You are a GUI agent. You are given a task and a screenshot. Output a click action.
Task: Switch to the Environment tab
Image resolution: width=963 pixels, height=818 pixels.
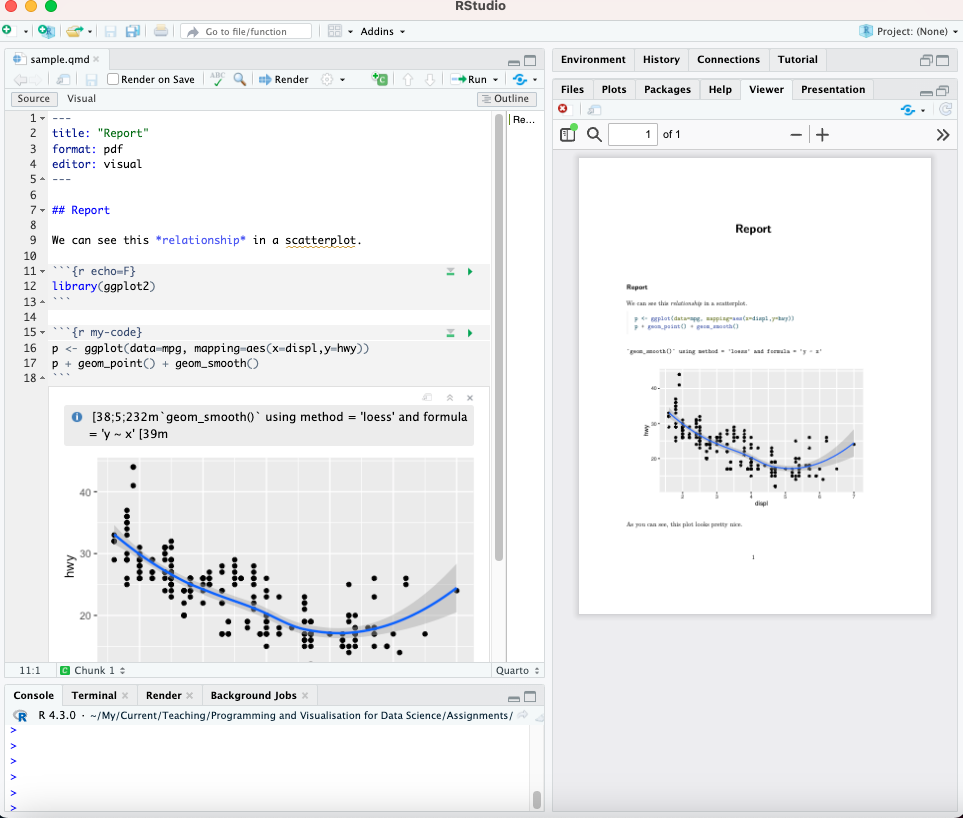593,60
